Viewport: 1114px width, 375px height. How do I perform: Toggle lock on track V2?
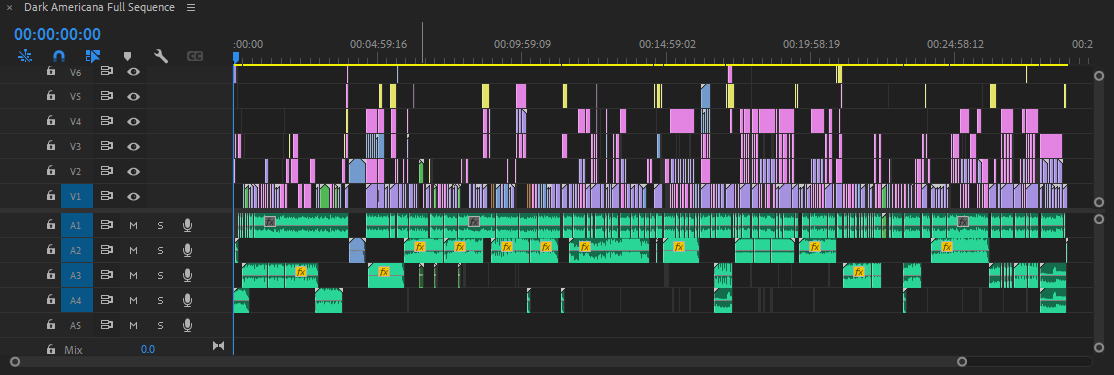[x=50, y=170]
